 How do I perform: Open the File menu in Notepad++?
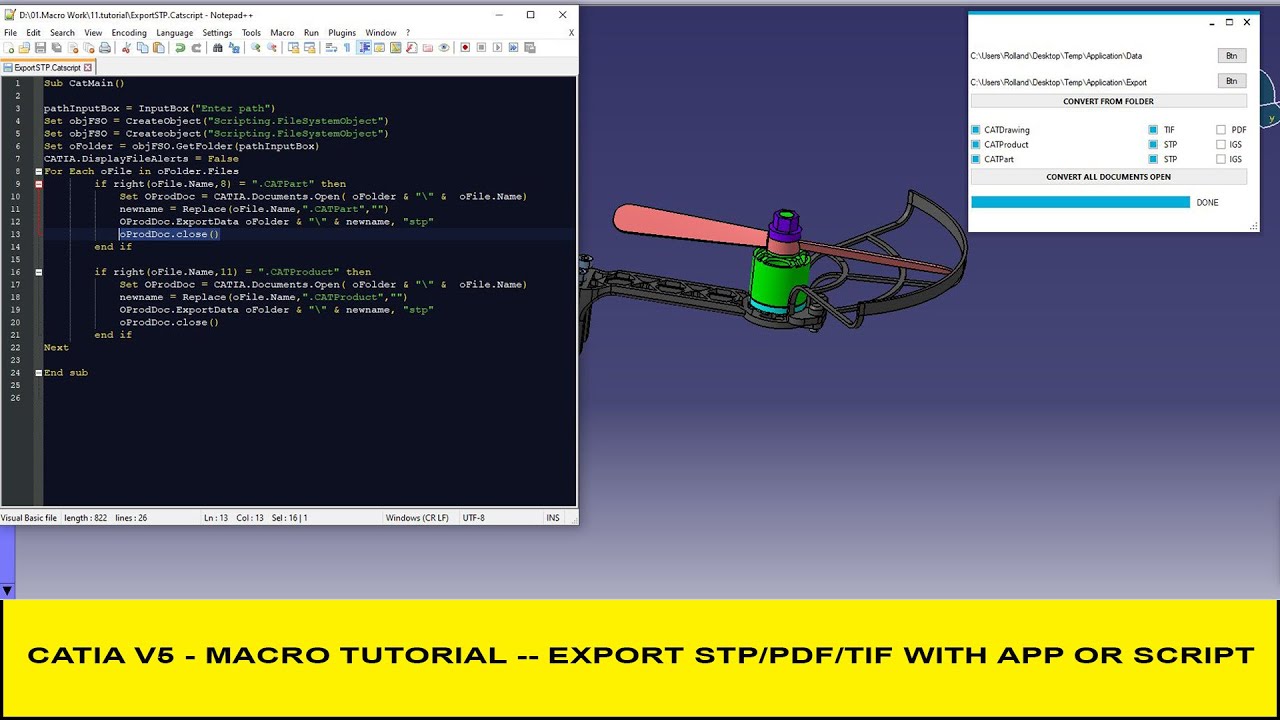(x=10, y=33)
